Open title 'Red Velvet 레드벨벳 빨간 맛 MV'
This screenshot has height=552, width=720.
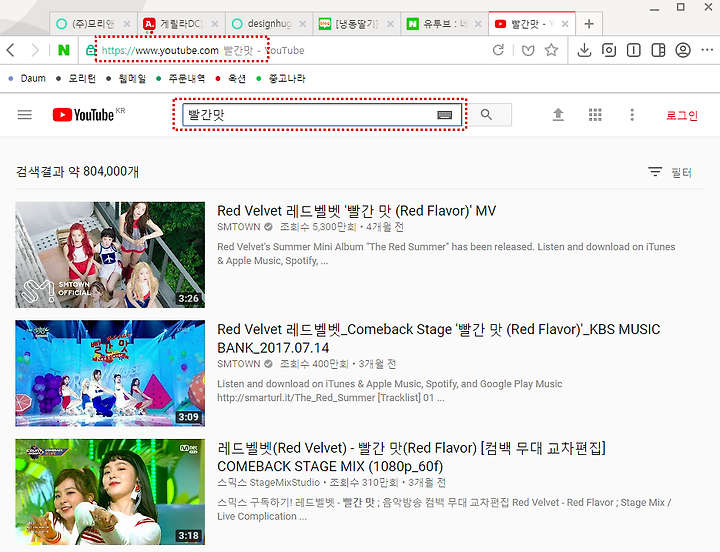coord(356,211)
